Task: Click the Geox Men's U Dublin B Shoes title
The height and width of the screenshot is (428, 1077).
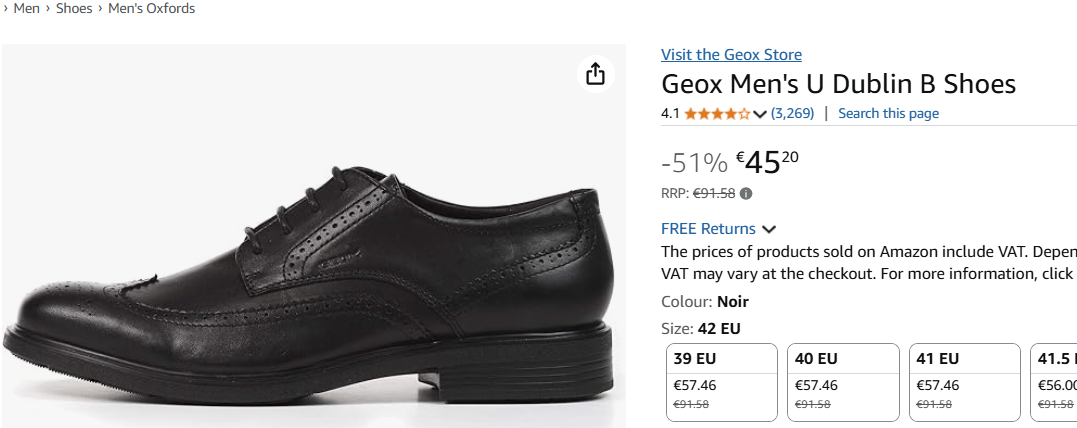Action: (838, 84)
